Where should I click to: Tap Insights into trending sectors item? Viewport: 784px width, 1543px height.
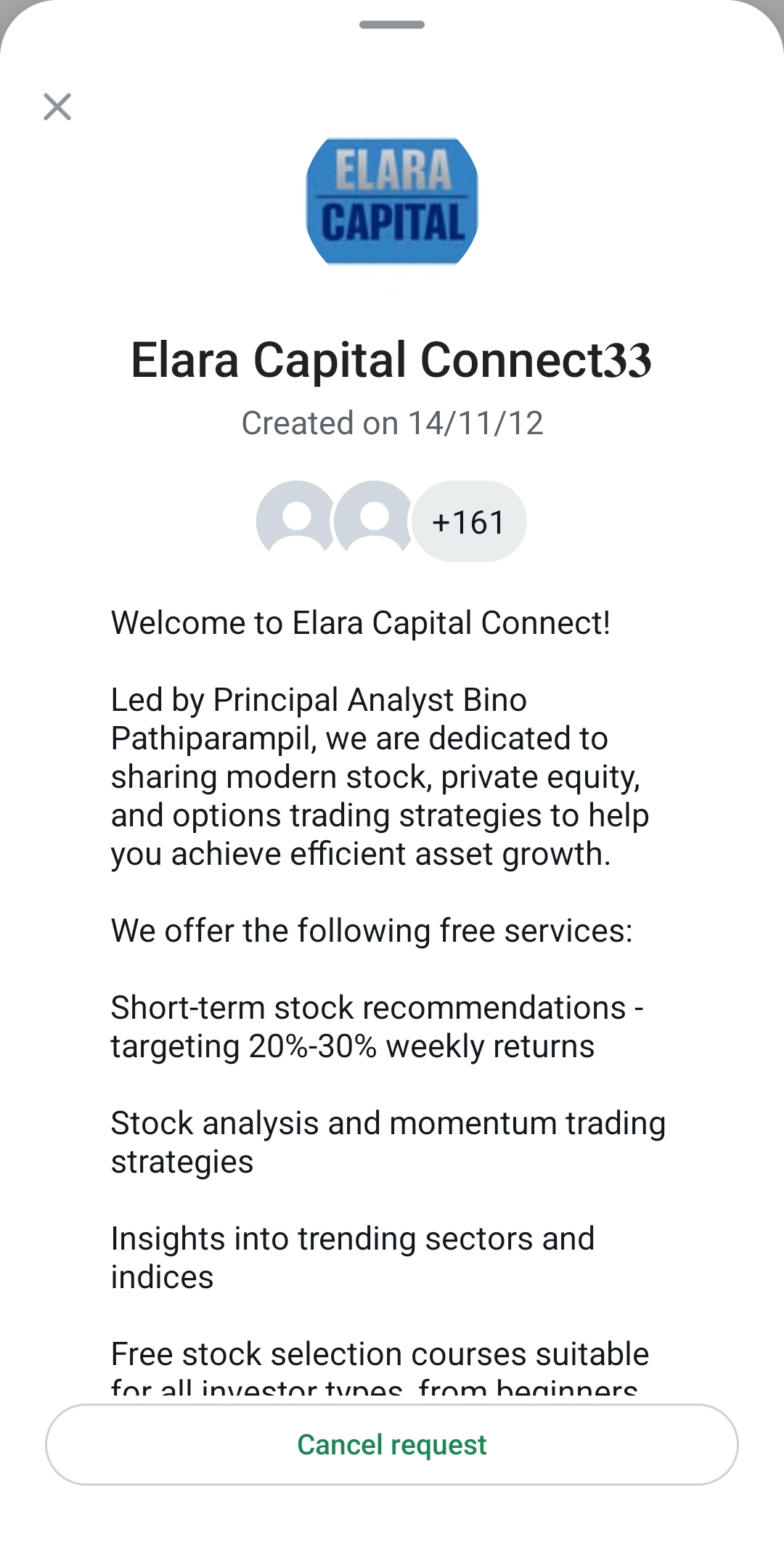pos(353,1239)
